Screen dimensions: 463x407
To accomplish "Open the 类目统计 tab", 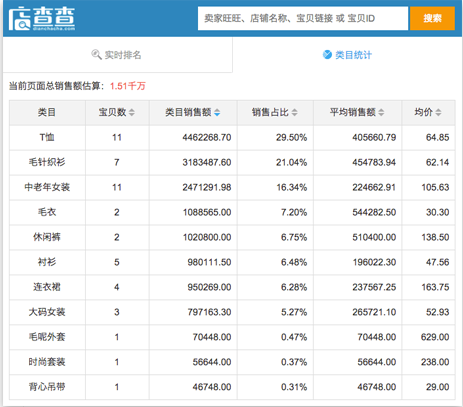I will point(347,55).
